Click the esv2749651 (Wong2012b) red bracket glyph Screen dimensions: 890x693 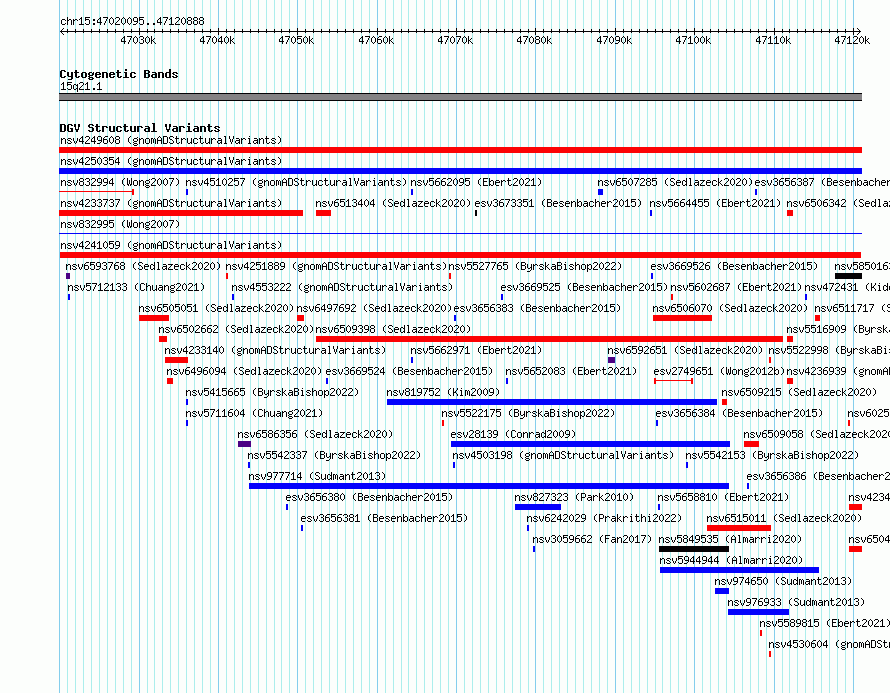[673, 381]
